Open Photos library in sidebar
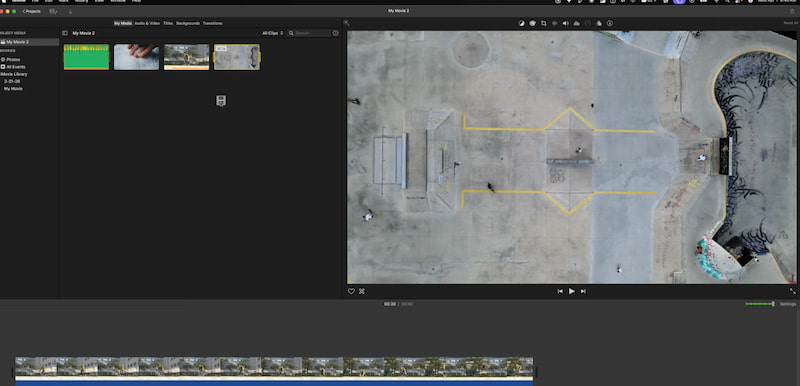This screenshot has width=800, height=386. point(13,60)
